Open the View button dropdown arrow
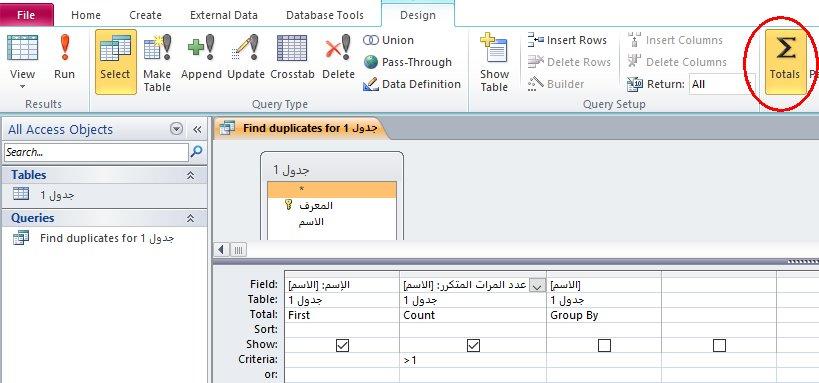 pyautogui.click(x=22, y=87)
